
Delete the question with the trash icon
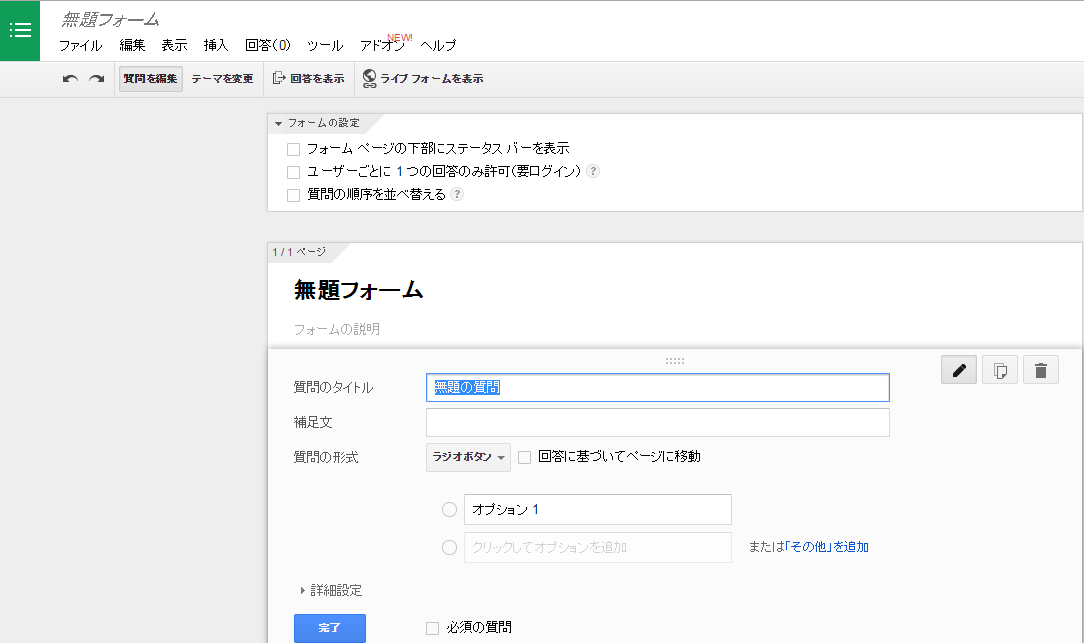tap(1040, 371)
